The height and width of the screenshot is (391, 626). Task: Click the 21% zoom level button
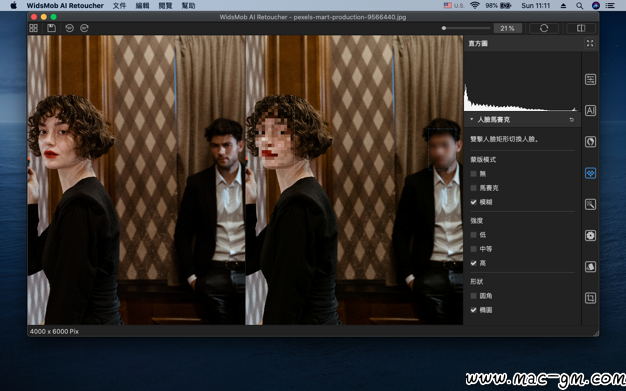(507, 28)
